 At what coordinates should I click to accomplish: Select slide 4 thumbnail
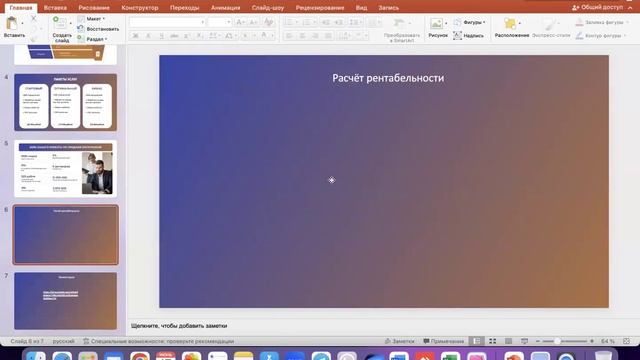pyautogui.click(x=65, y=102)
